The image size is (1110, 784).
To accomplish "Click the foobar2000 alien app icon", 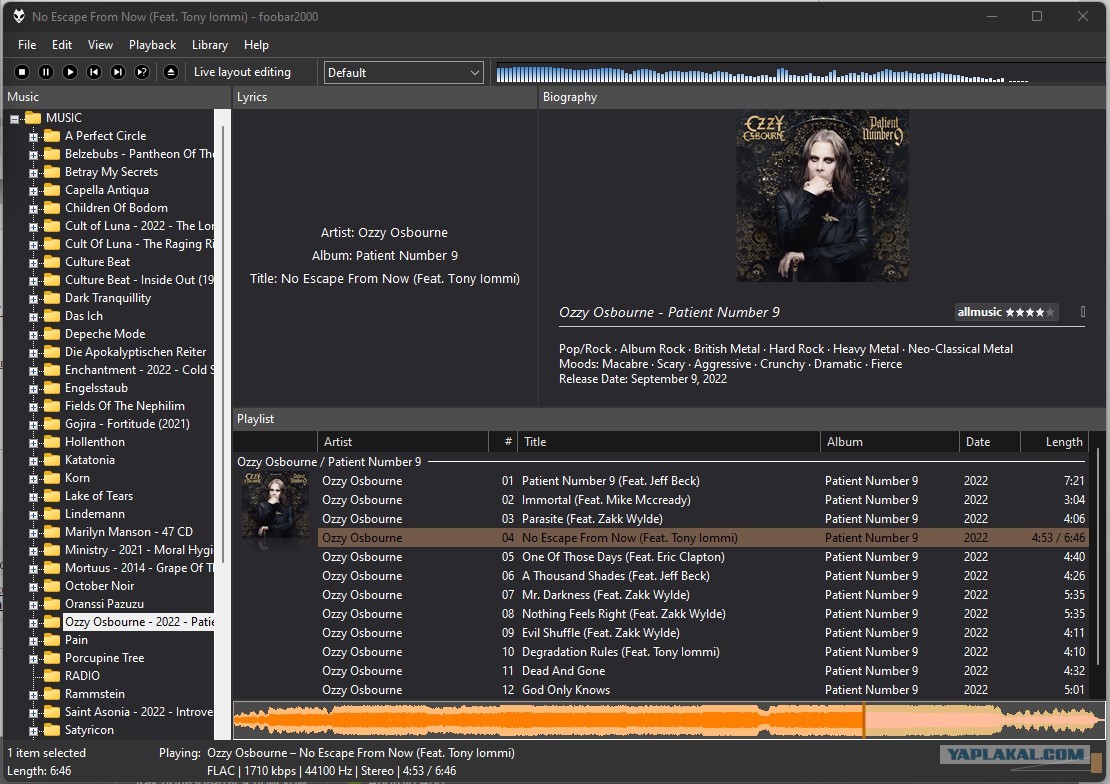I will (18, 16).
